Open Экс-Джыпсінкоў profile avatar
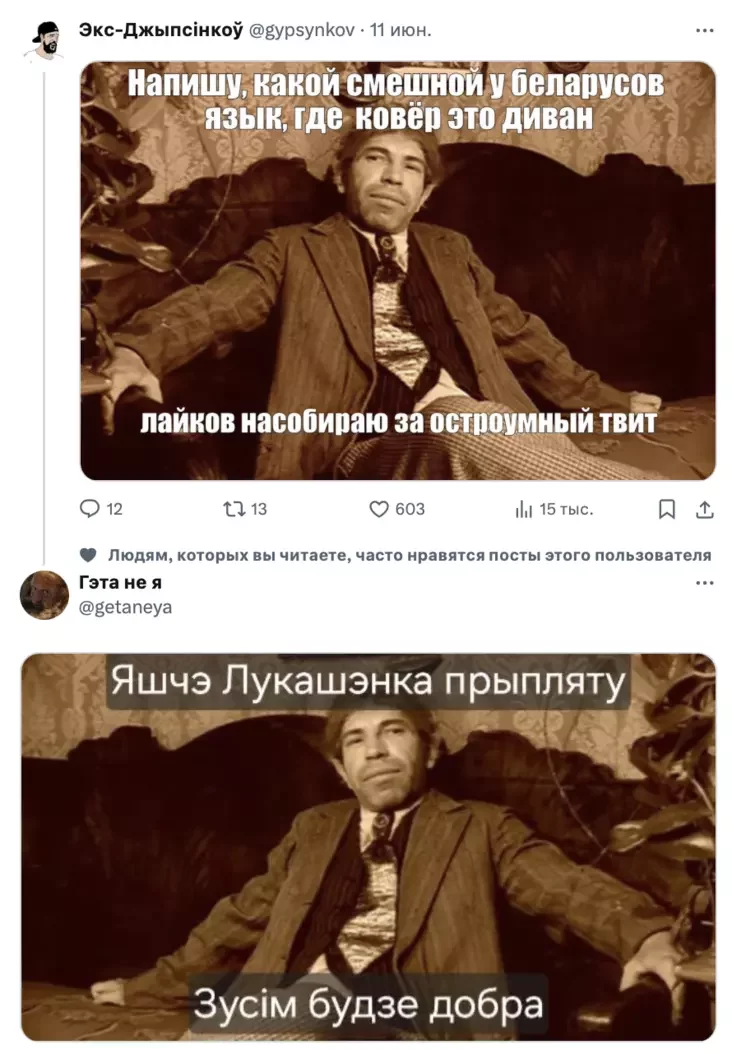Screen dimensions: 732x1054 tap(44, 40)
